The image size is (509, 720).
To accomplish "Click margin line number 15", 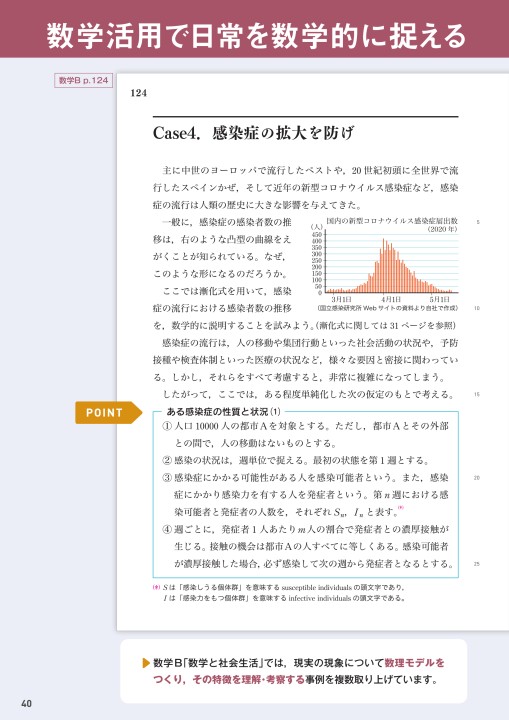I will (x=477, y=394).
